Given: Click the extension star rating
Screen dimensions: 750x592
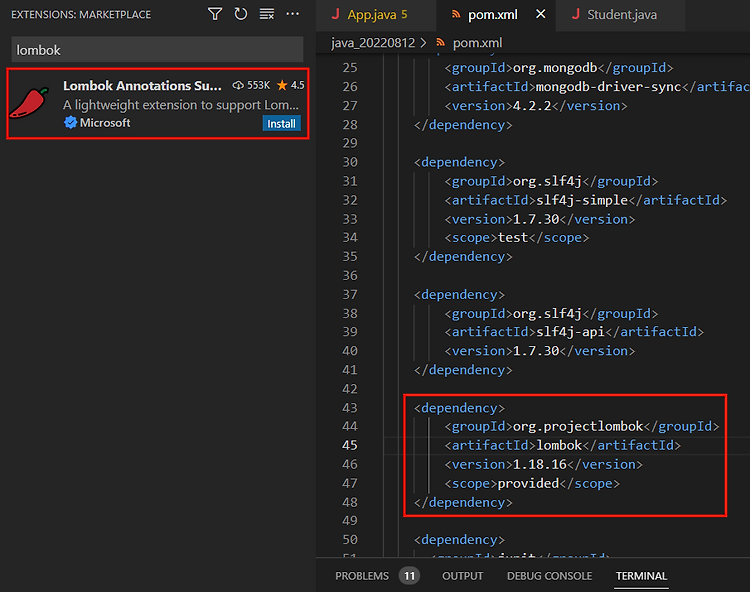Looking at the screenshot, I should [x=290, y=85].
